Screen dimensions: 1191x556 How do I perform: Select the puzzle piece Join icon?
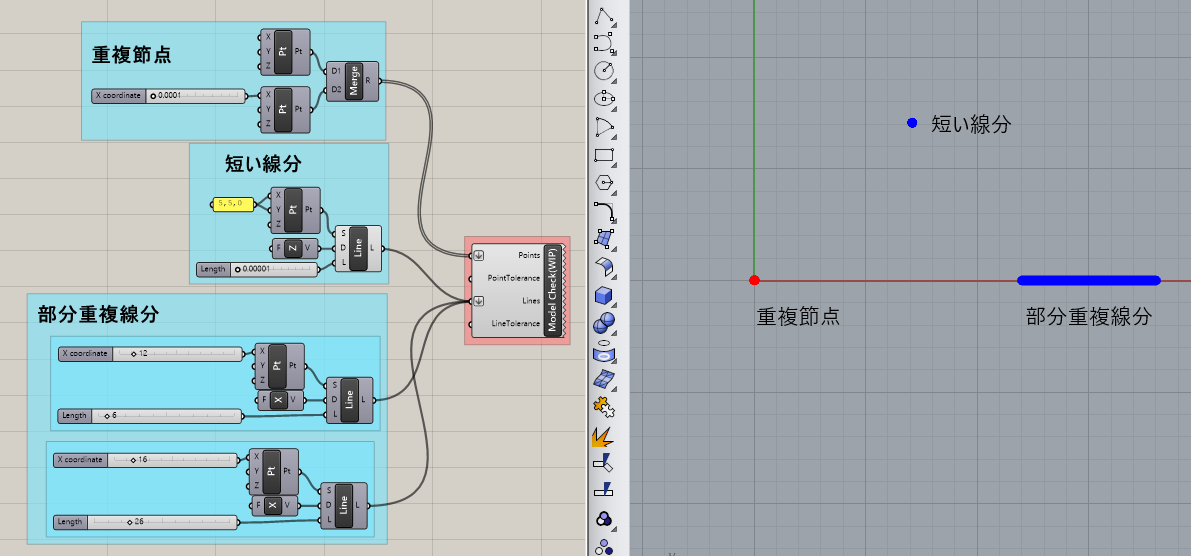pos(604,407)
